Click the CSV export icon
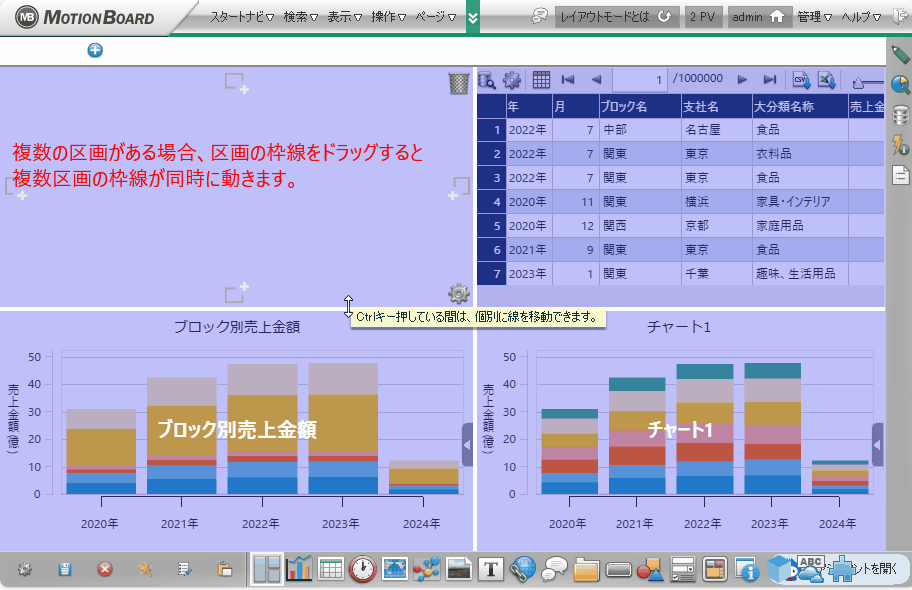Screen dimensions: 912x590 [x=801, y=80]
